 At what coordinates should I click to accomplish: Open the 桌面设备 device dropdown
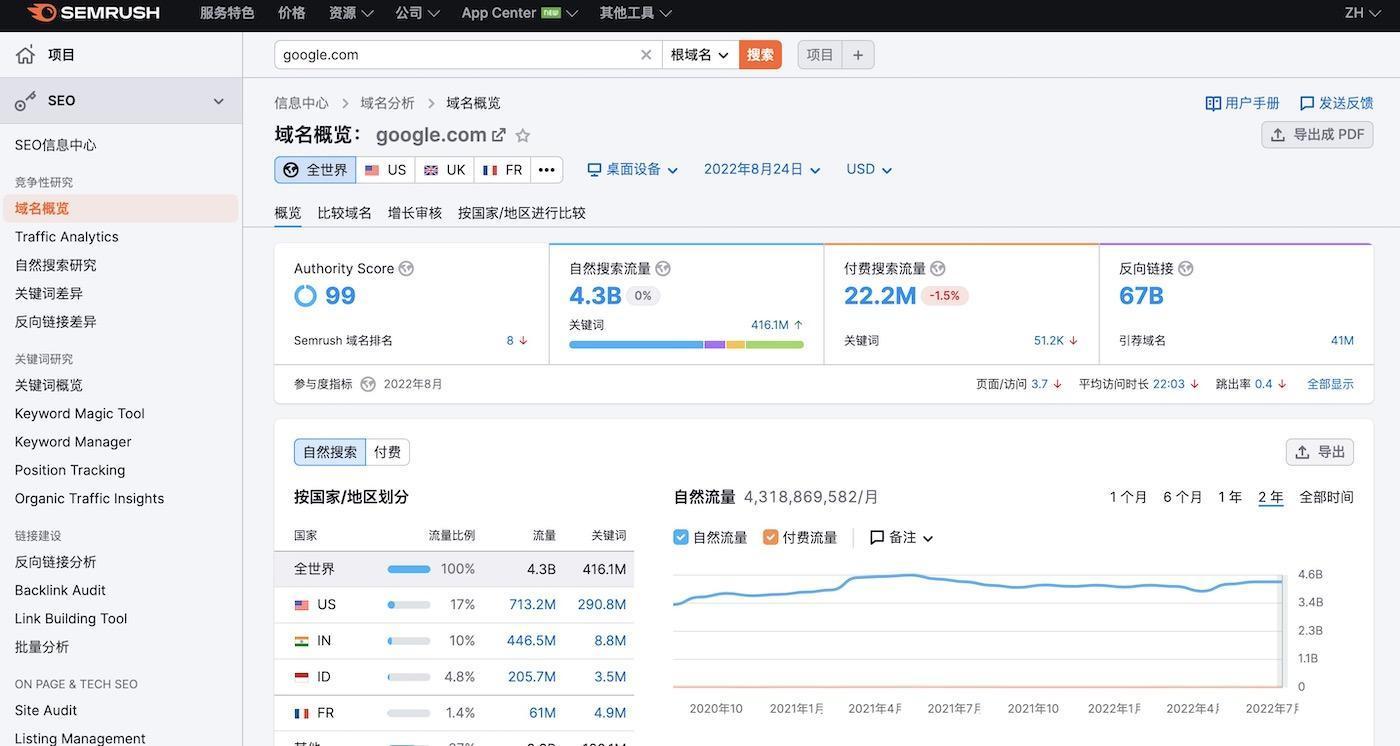pyautogui.click(x=633, y=170)
